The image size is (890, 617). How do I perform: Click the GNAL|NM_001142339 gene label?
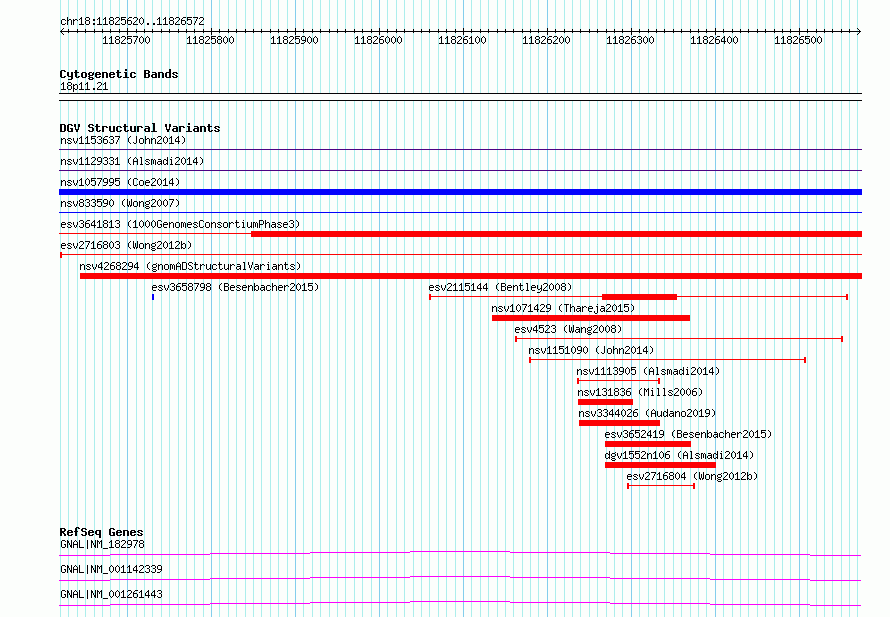(x=111, y=569)
